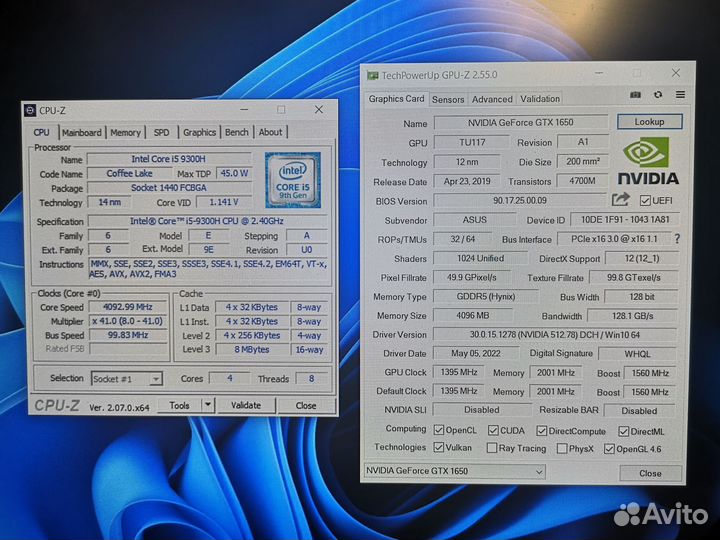
Task: Click the Bus Interface question mark icon
Action: 677,239
